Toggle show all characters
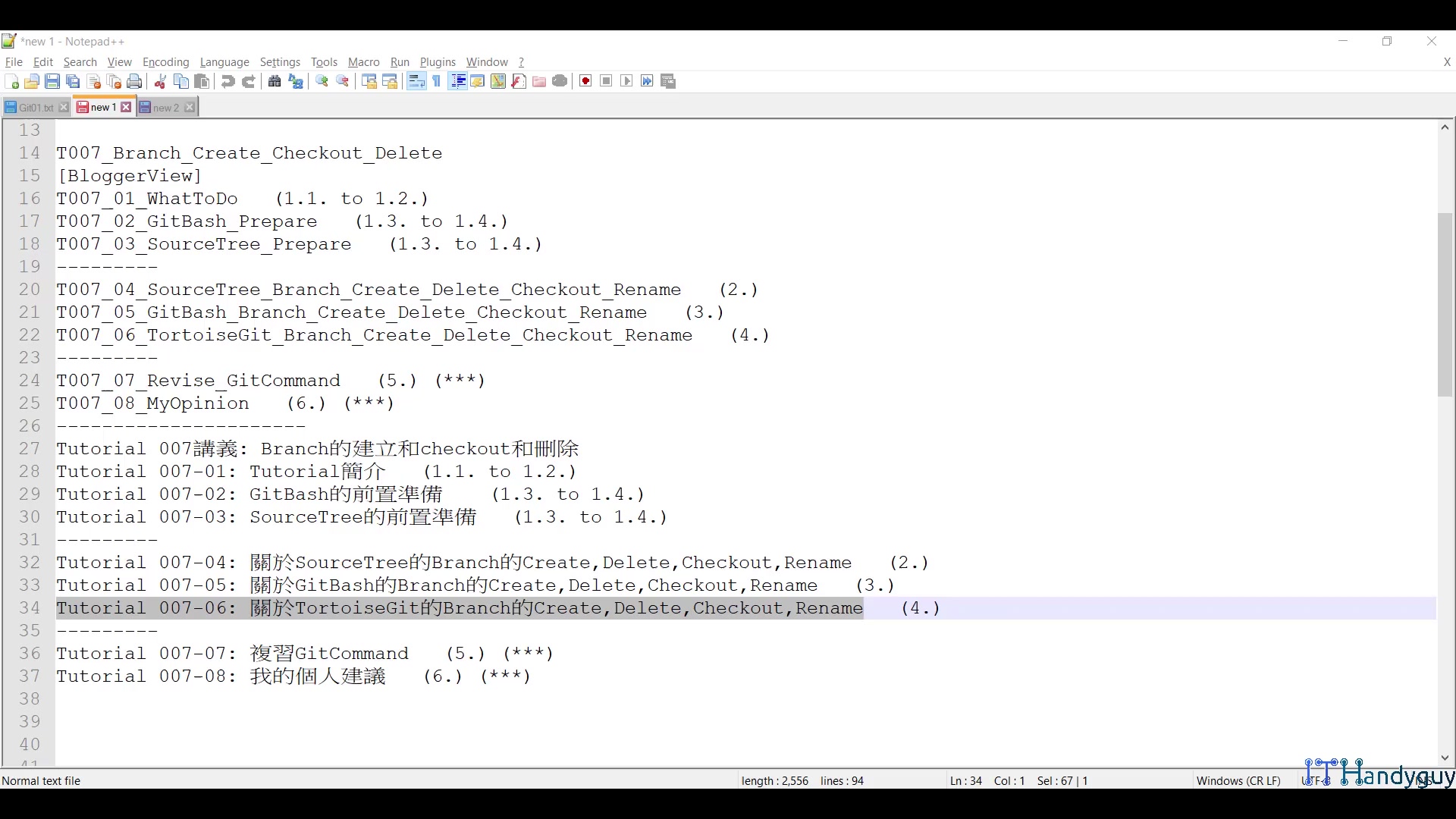The image size is (1456, 819). [x=437, y=81]
